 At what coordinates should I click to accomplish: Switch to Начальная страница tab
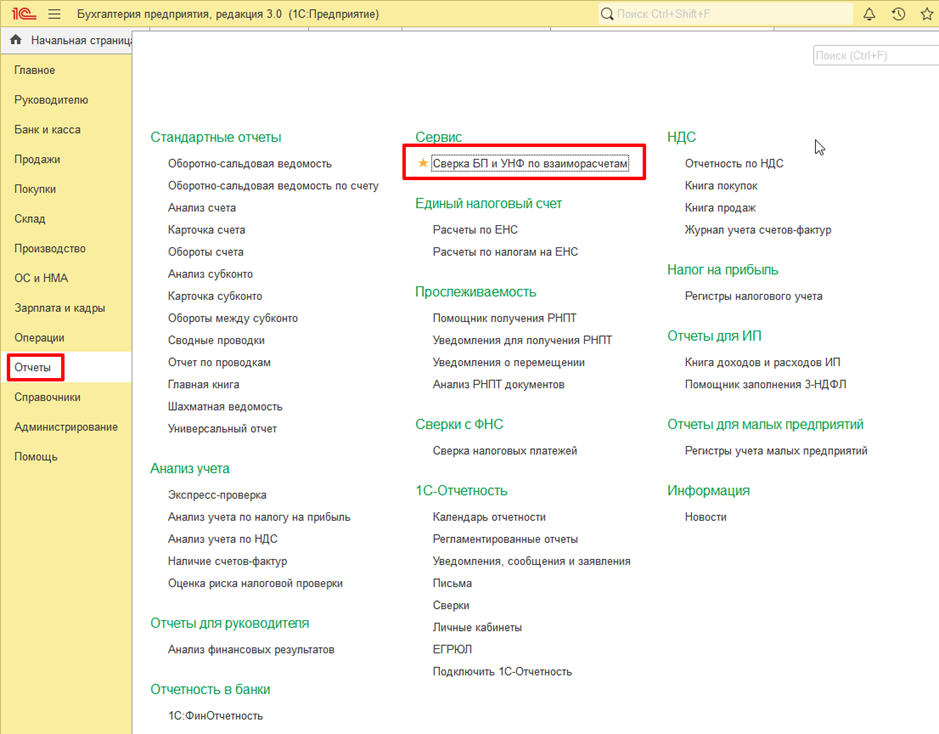click(80, 41)
